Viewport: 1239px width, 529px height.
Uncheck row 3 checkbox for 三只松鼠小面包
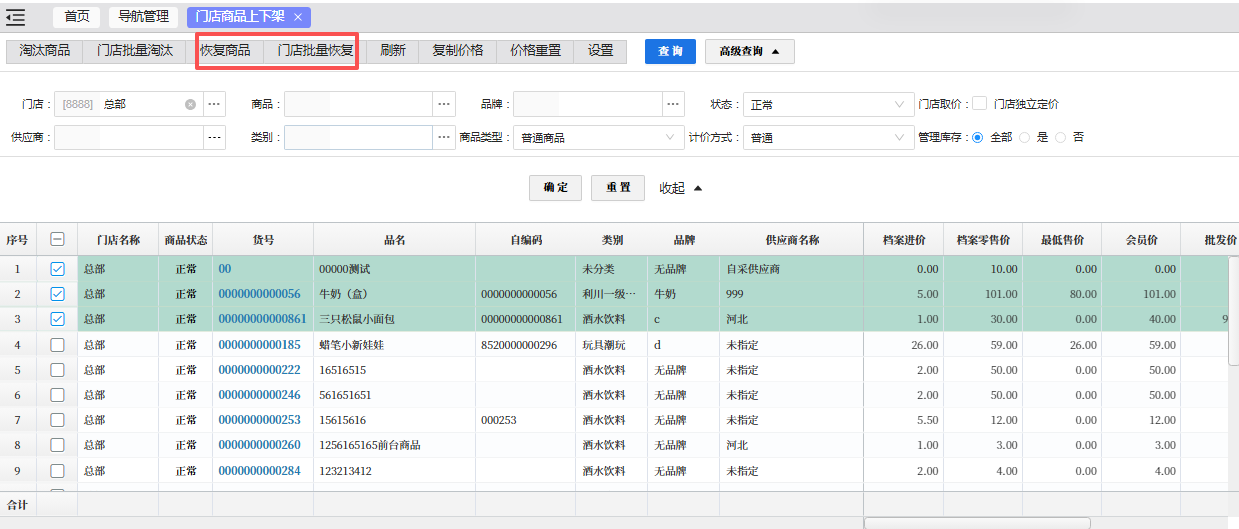tap(57, 319)
